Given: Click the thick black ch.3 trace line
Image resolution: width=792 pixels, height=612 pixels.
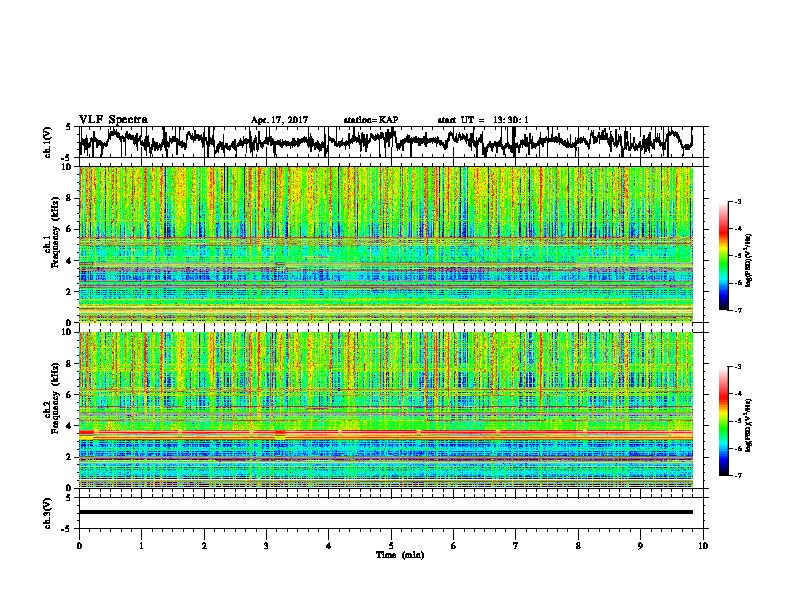Looking at the screenshot, I should coord(386,512).
